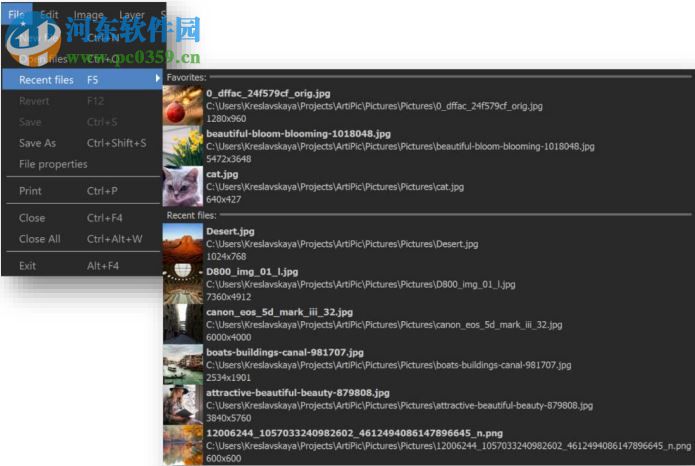Image resolution: width=695 pixels, height=466 pixels.
Task: Click the D800_img_01_l.jpg file name
Action: (x=252, y=272)
